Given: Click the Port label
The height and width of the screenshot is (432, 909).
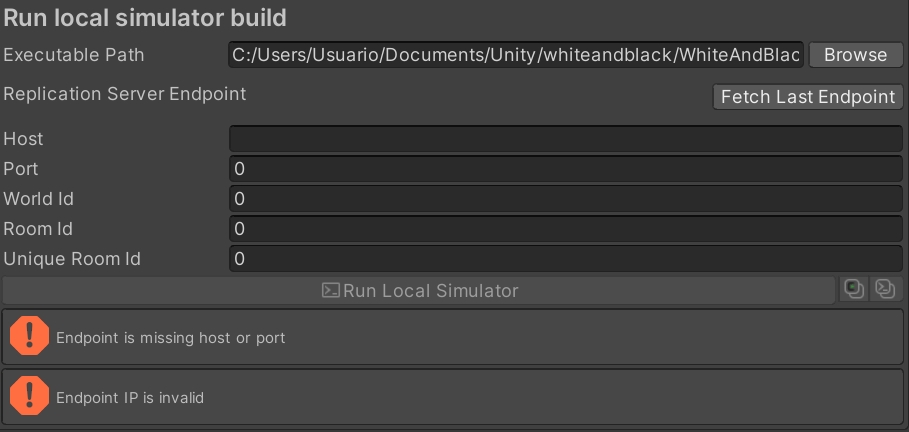Looking at the screenshot, I should click(x=21, y=169).
